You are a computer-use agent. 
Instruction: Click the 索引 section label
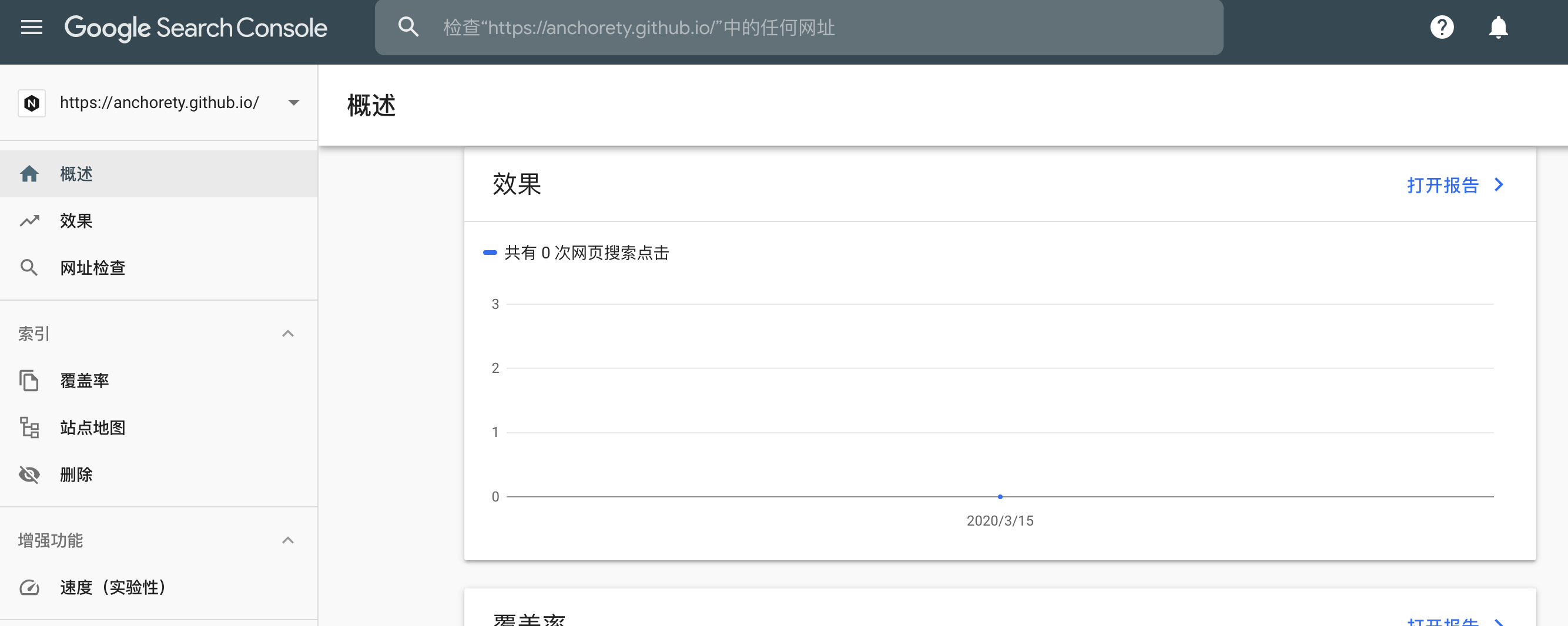[x=34, y=334]
